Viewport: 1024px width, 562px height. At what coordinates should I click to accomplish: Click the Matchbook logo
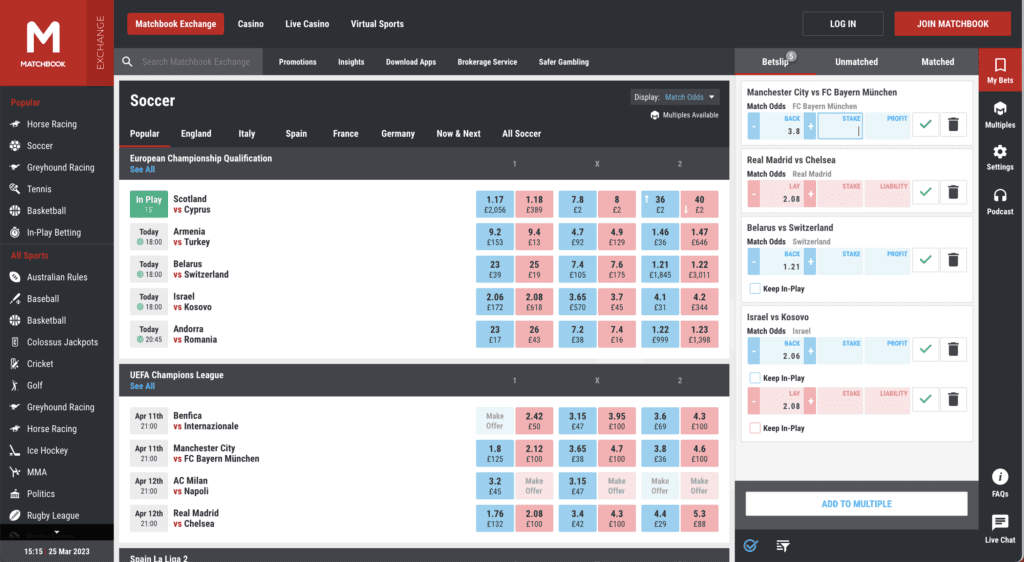coord(43,43)
